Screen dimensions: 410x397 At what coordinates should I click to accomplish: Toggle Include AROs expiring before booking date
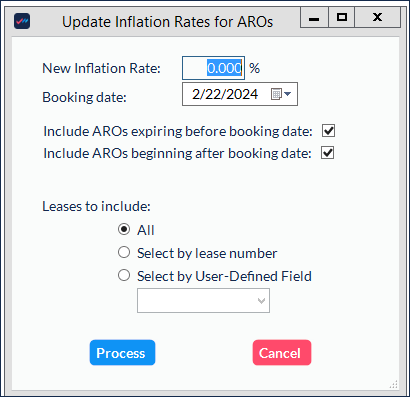[328, 131]
